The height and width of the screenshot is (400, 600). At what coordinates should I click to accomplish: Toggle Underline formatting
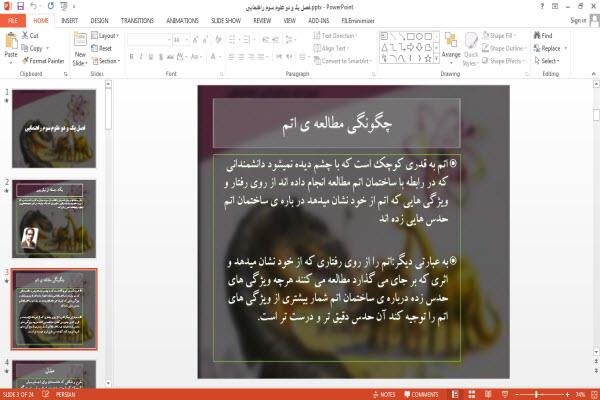pos(151,57)
